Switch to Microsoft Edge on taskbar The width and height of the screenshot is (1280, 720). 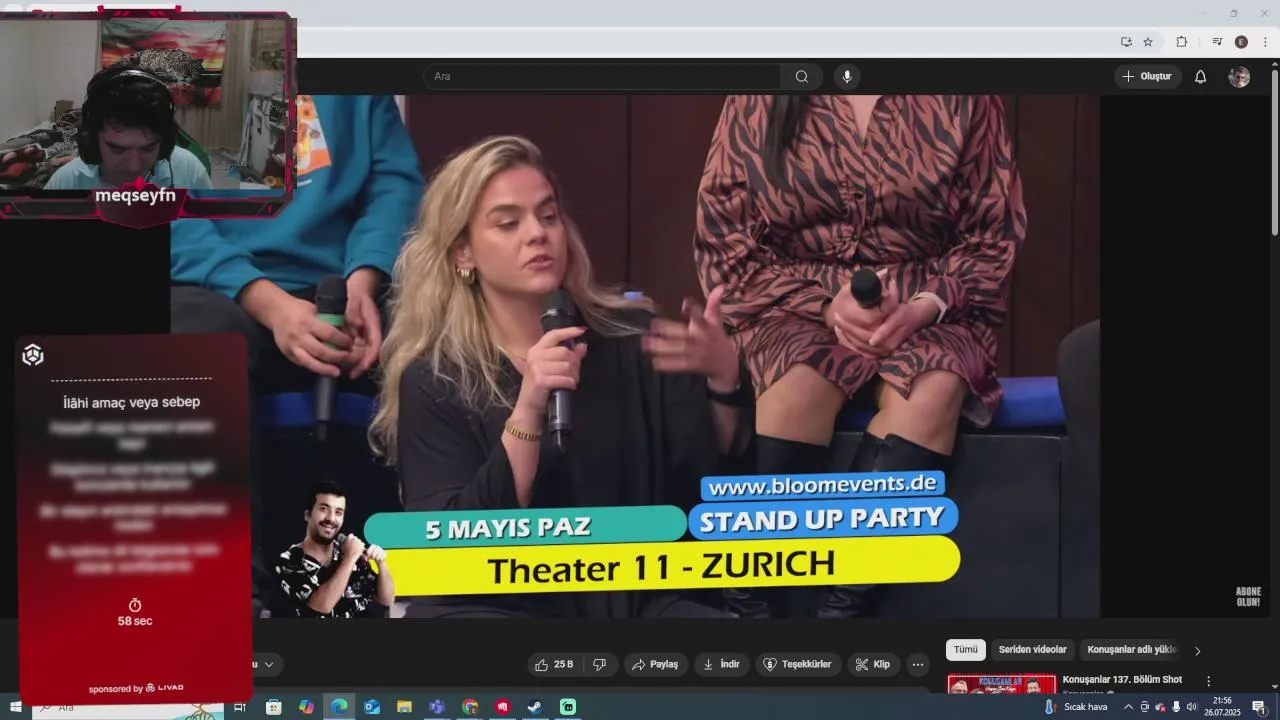tap(339, 707)
